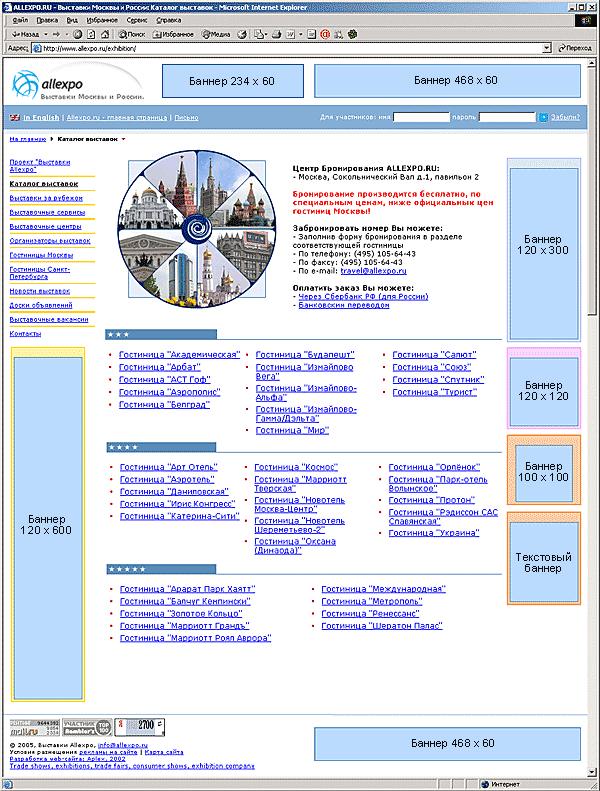Screen dimensions: 600x791
Task: Open the Гостиницы Москвы sidebar link
Action: 41,255
